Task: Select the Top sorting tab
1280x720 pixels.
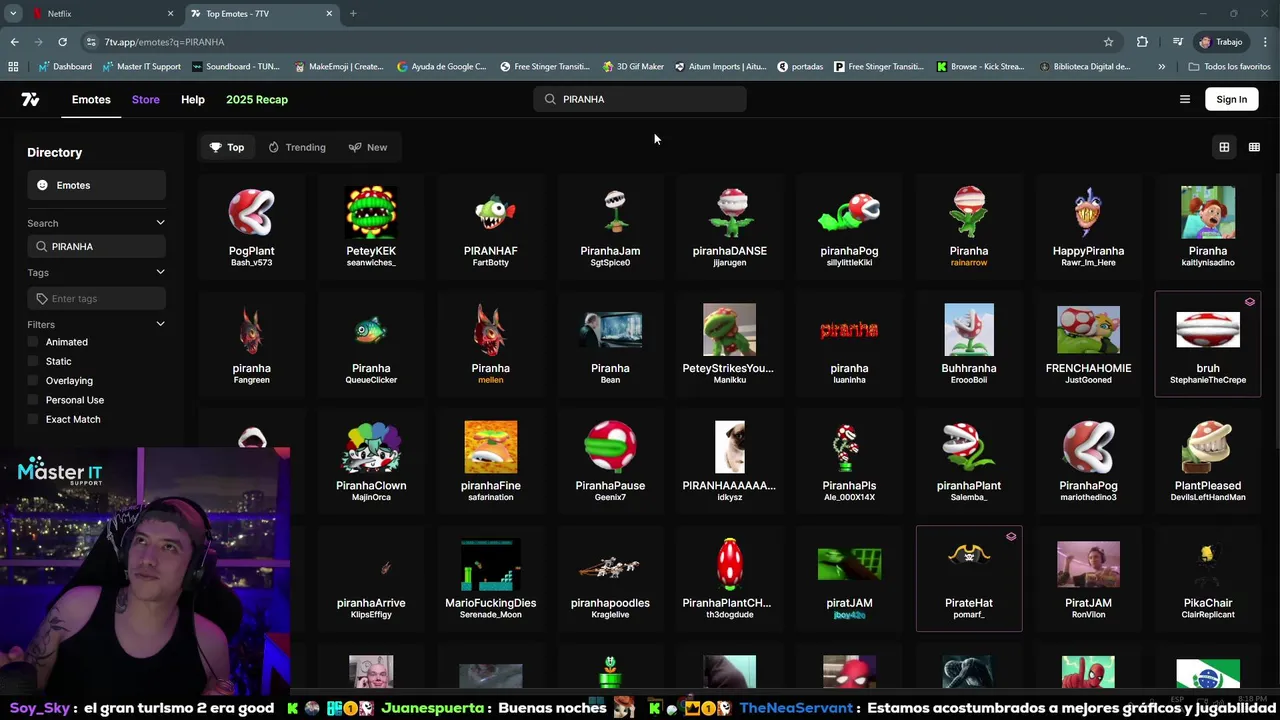Action: click(227, 147)
